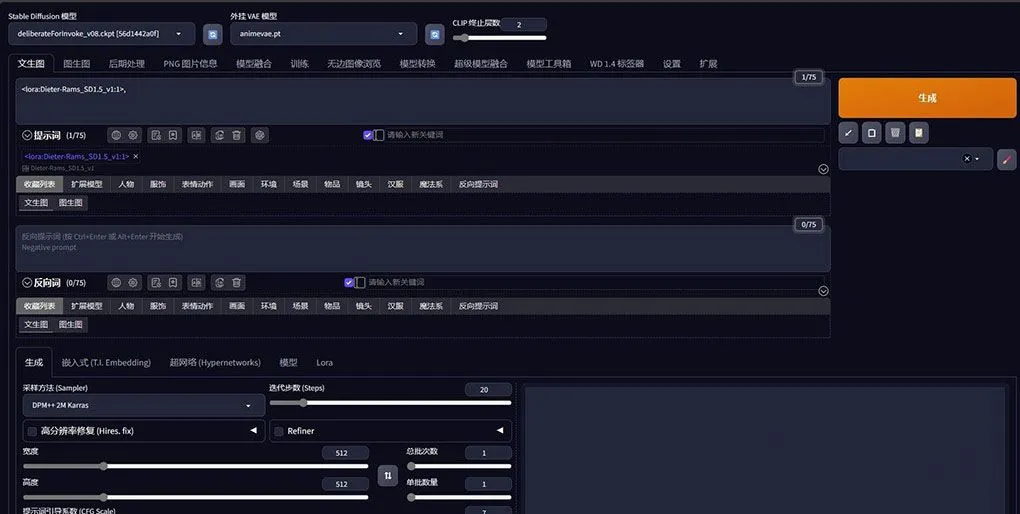This screenshot has height=514, width=1020.
Task: Expand the Refiner section arrow
Action: click(x=499, y=431)
